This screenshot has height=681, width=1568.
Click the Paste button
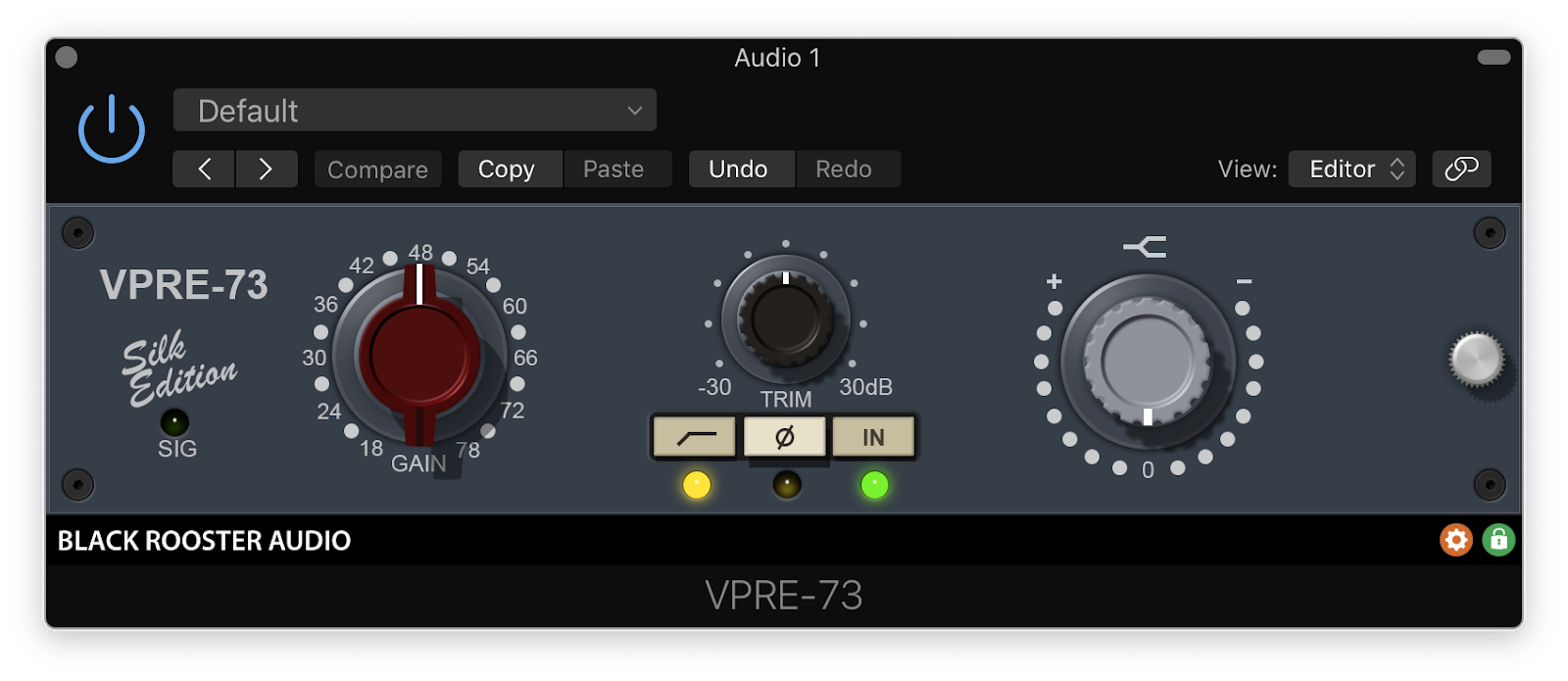[613, 169]
